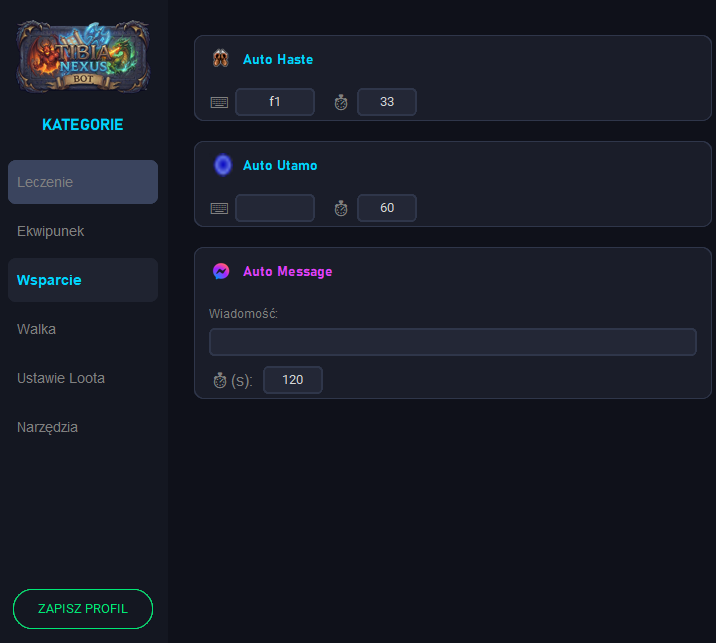The height and width of the screenshot is (643, 716).
Task: Select the Auto Message interval field showing 120
Action: tap(293, 380)
